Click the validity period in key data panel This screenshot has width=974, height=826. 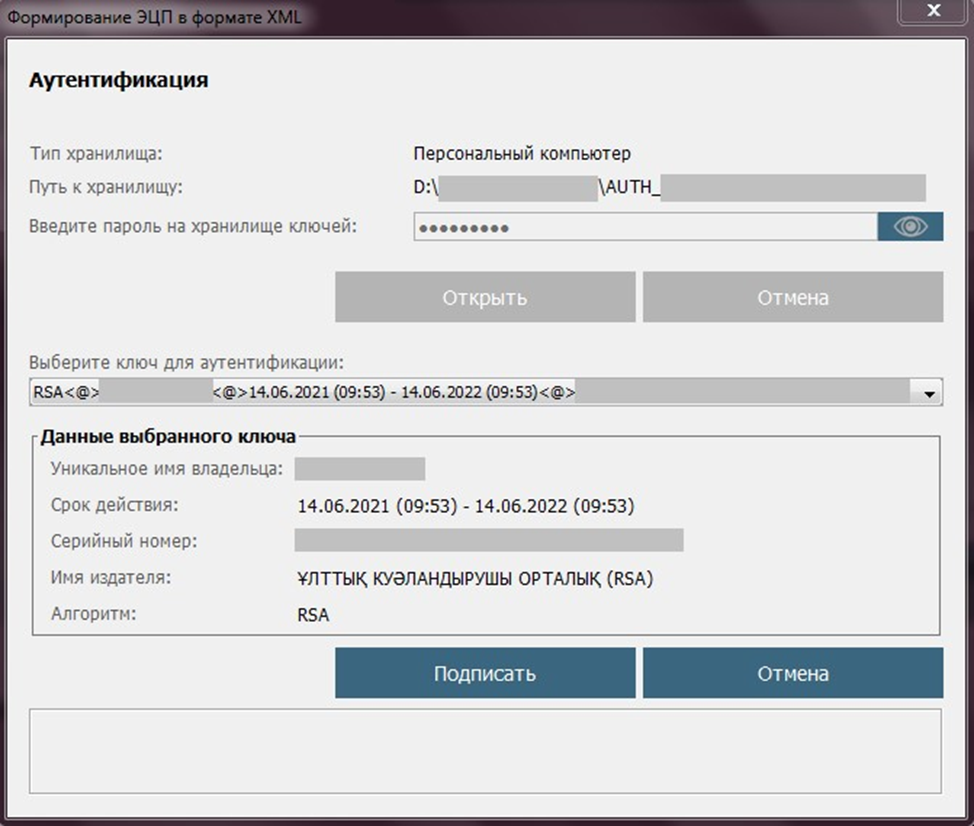[x=465, y=506]
